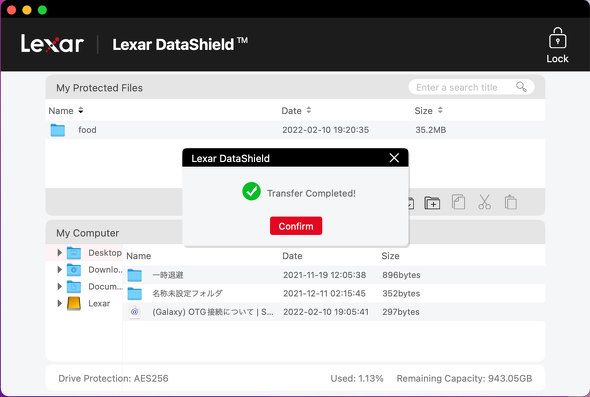The height and width of the screenshot is (397, 590).
Task: Sort protected files by Size arrows
Action: click(x=440, y=110)
